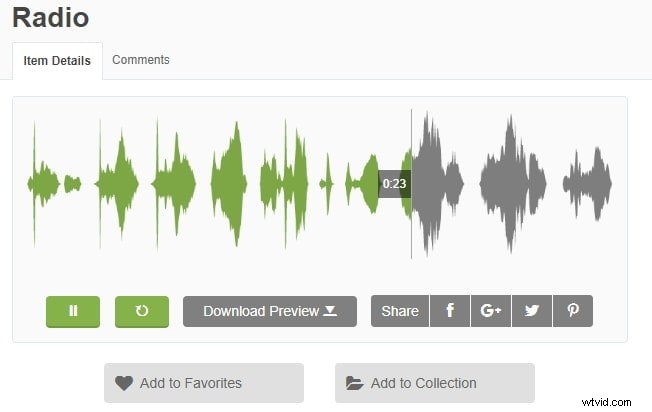
Task: Share the track on Twitter
Action: coord(532,311)
